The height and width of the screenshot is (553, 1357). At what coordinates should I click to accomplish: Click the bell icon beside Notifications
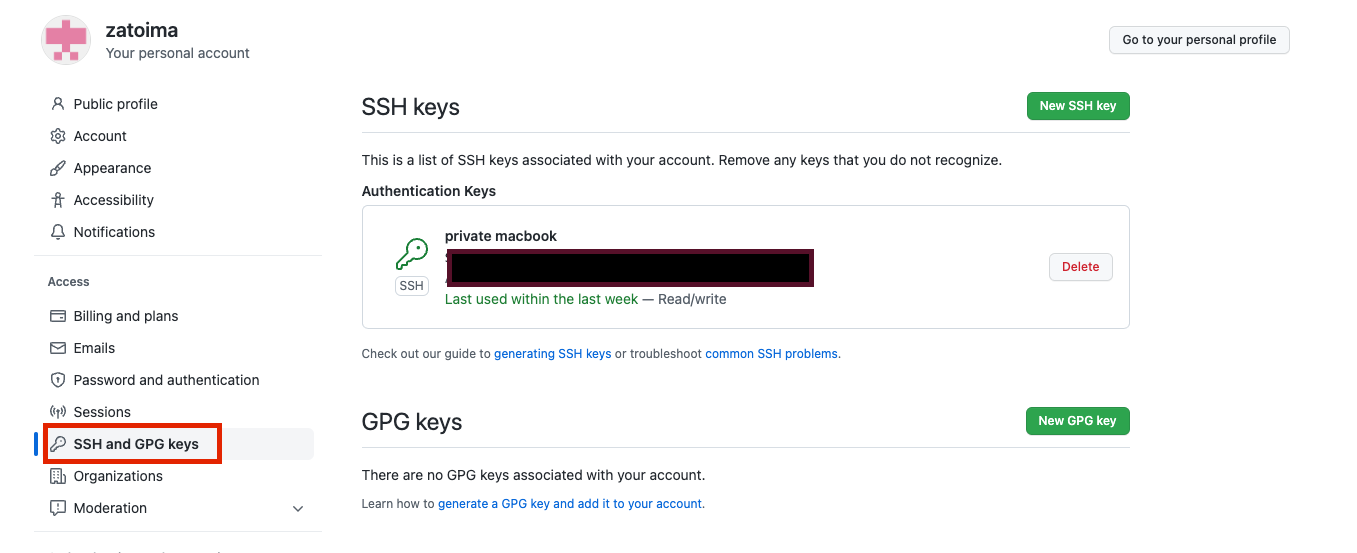[58, 232]
